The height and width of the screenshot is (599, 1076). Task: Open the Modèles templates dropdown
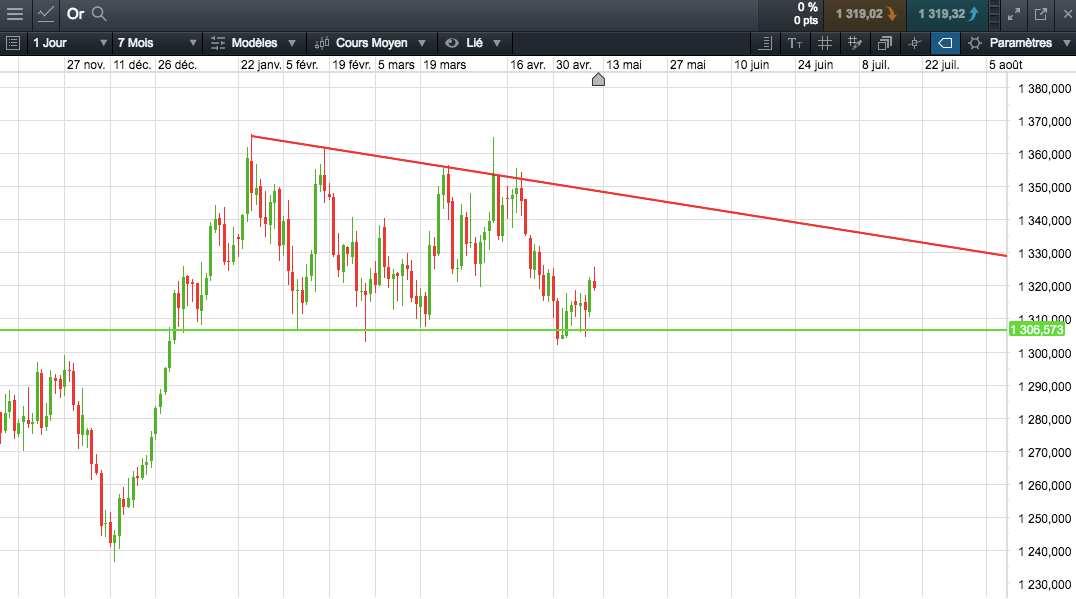[x=254, y=43]
